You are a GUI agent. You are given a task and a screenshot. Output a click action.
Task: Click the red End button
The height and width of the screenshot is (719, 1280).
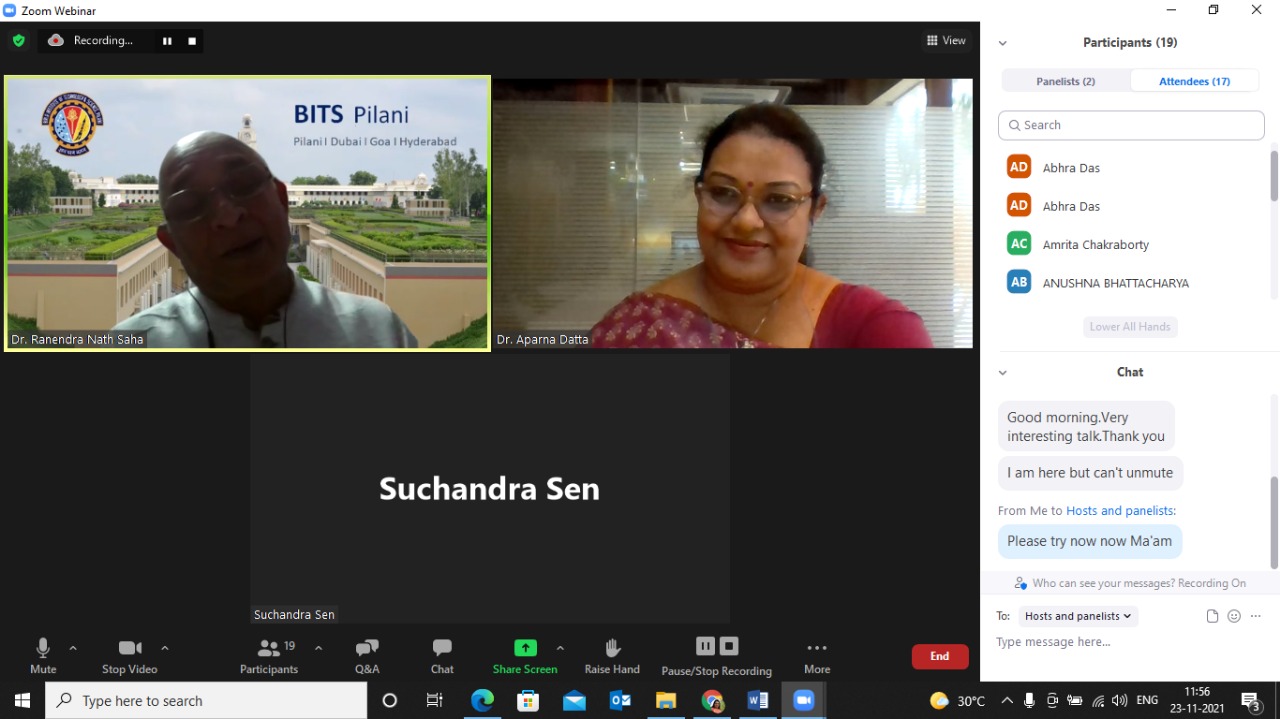click(940, 656)
